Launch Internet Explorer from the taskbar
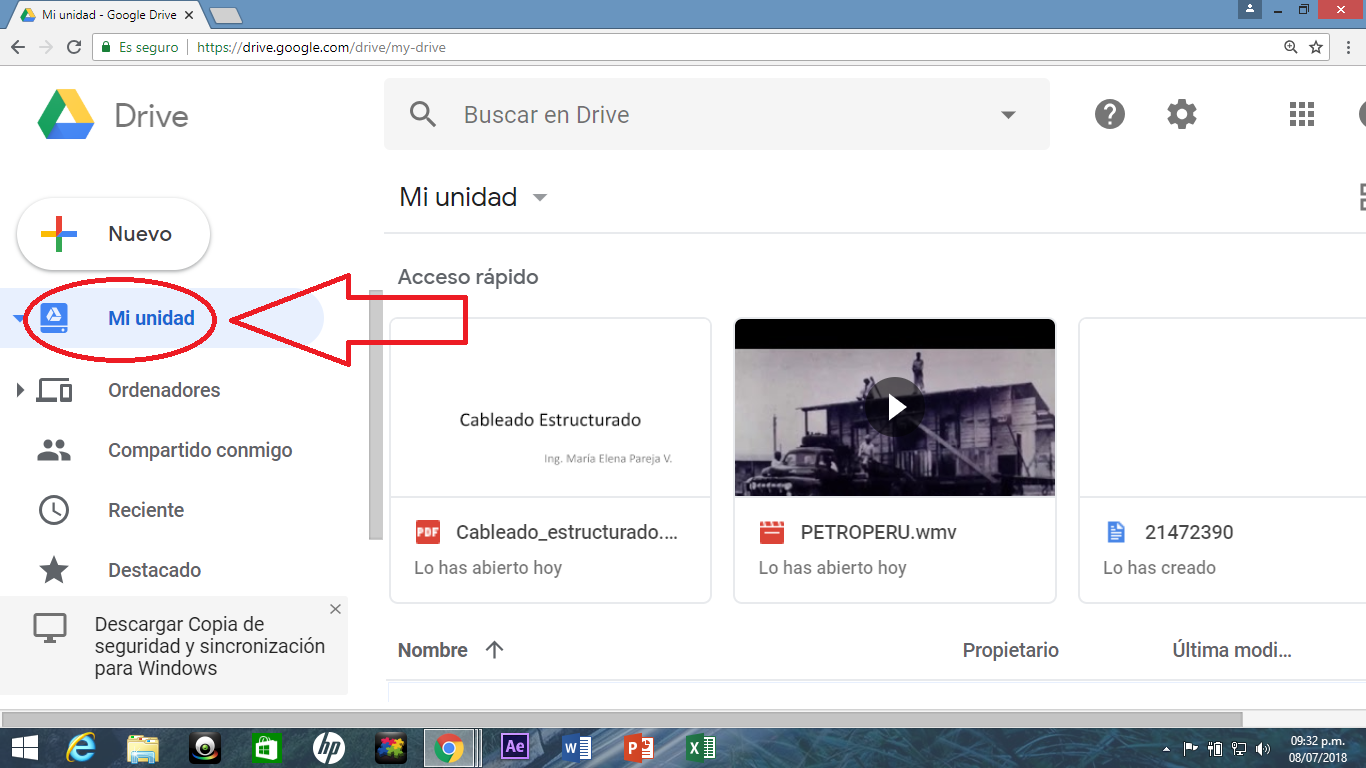1366x768 pixels. point(81,747)
